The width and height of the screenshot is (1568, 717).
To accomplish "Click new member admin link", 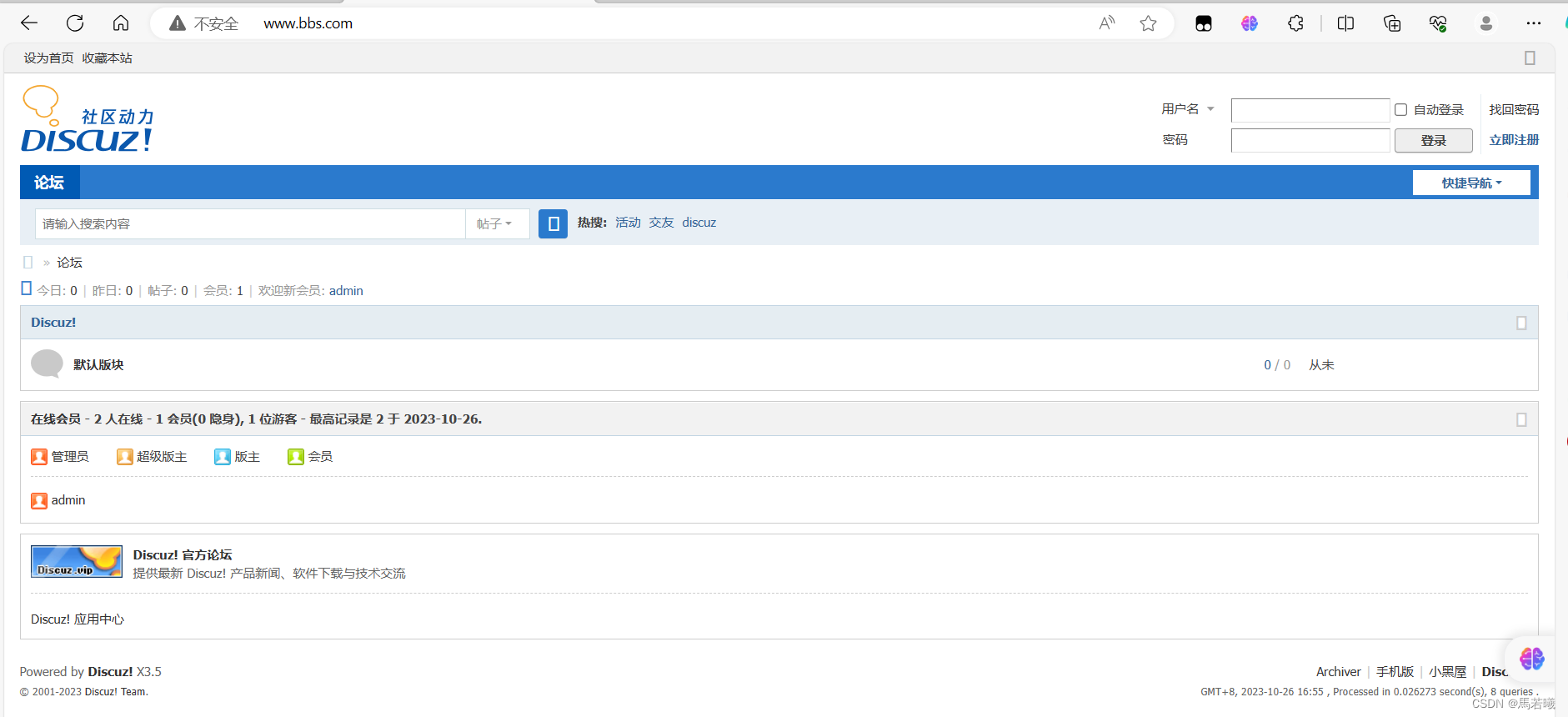I will coord(346,290).
